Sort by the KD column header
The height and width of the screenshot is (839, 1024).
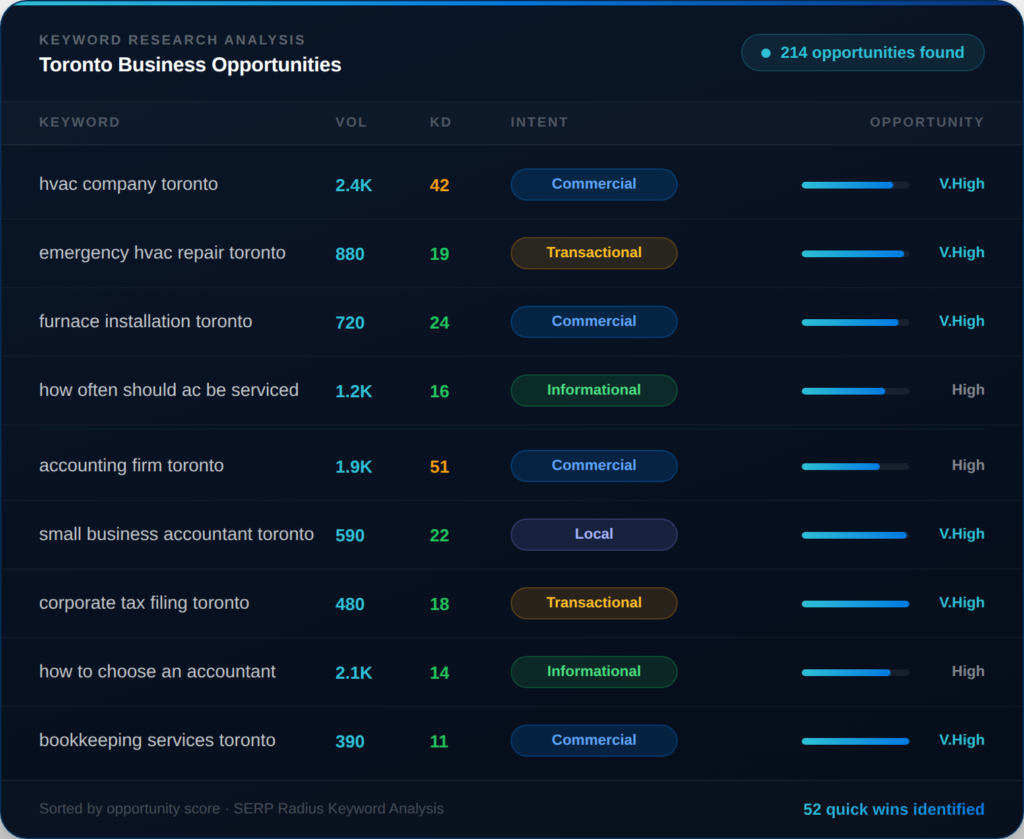click(440, 122)
